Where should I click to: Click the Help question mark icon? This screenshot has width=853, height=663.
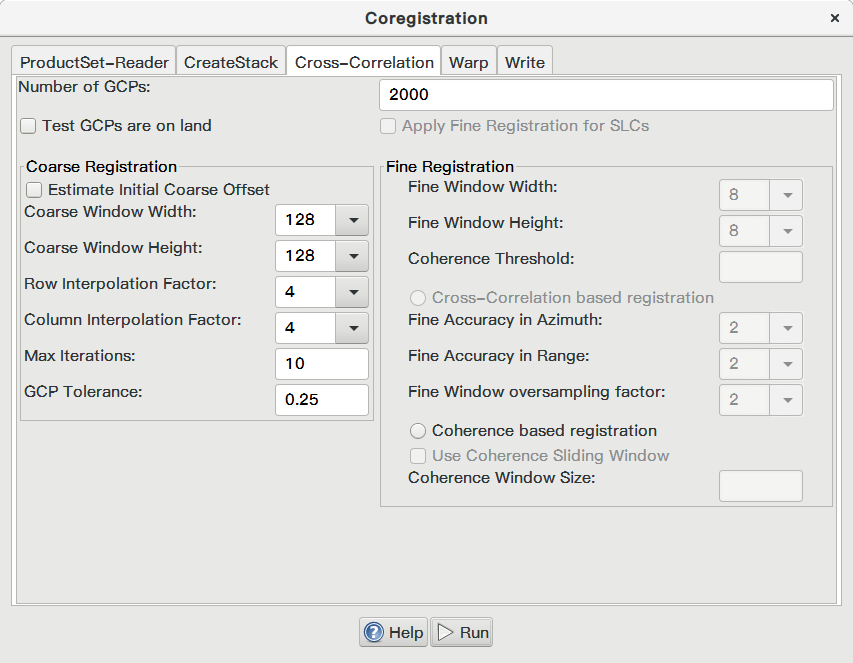pyautogui.click(x=374, y=632)
